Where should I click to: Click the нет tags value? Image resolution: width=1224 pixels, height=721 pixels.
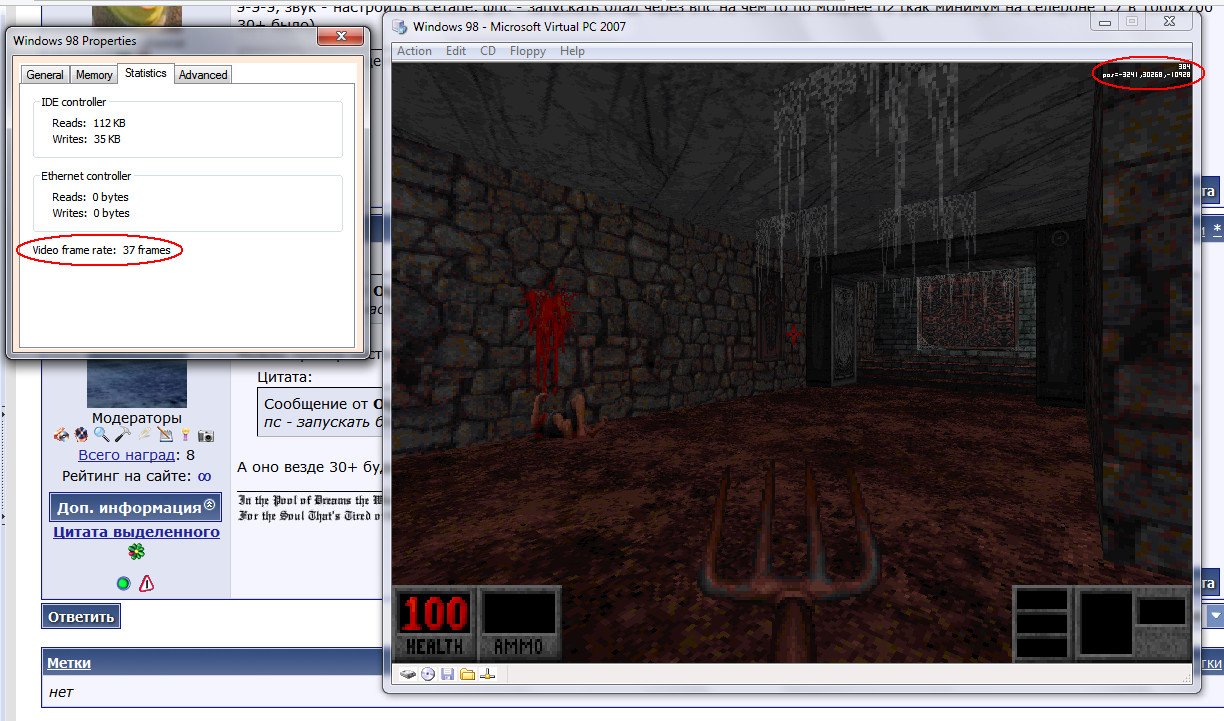coord(61,692)
